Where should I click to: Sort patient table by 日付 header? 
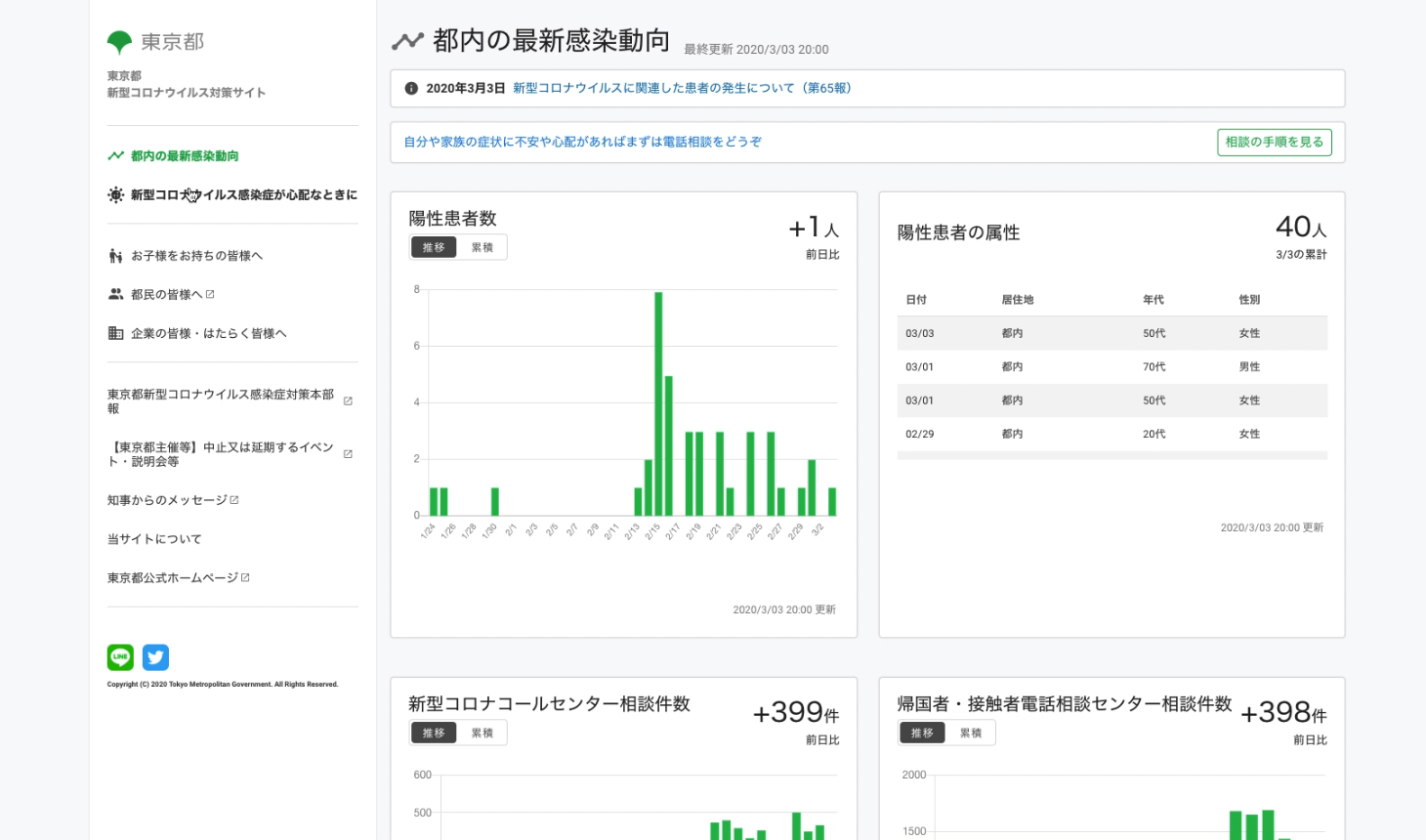[x=916, y=300]
